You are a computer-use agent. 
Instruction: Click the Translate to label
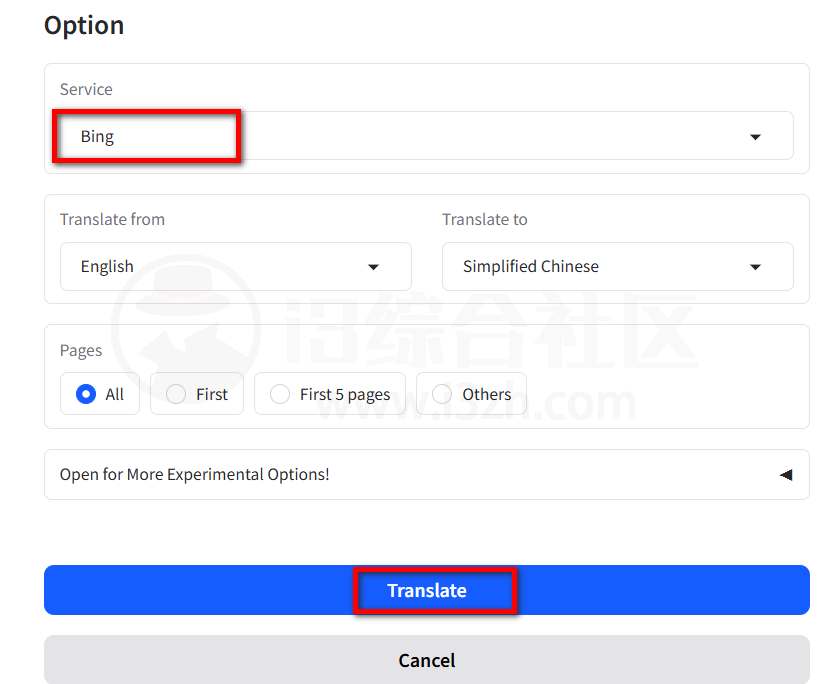point(484,219)
